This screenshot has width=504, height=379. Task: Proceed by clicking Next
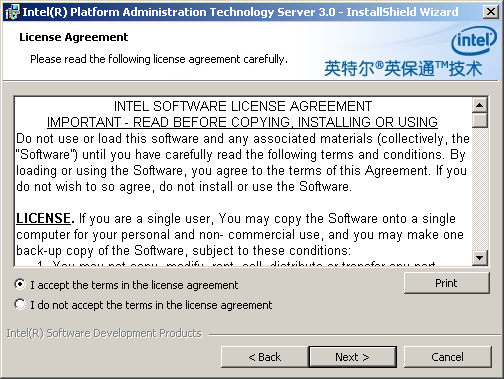point(353,357)
